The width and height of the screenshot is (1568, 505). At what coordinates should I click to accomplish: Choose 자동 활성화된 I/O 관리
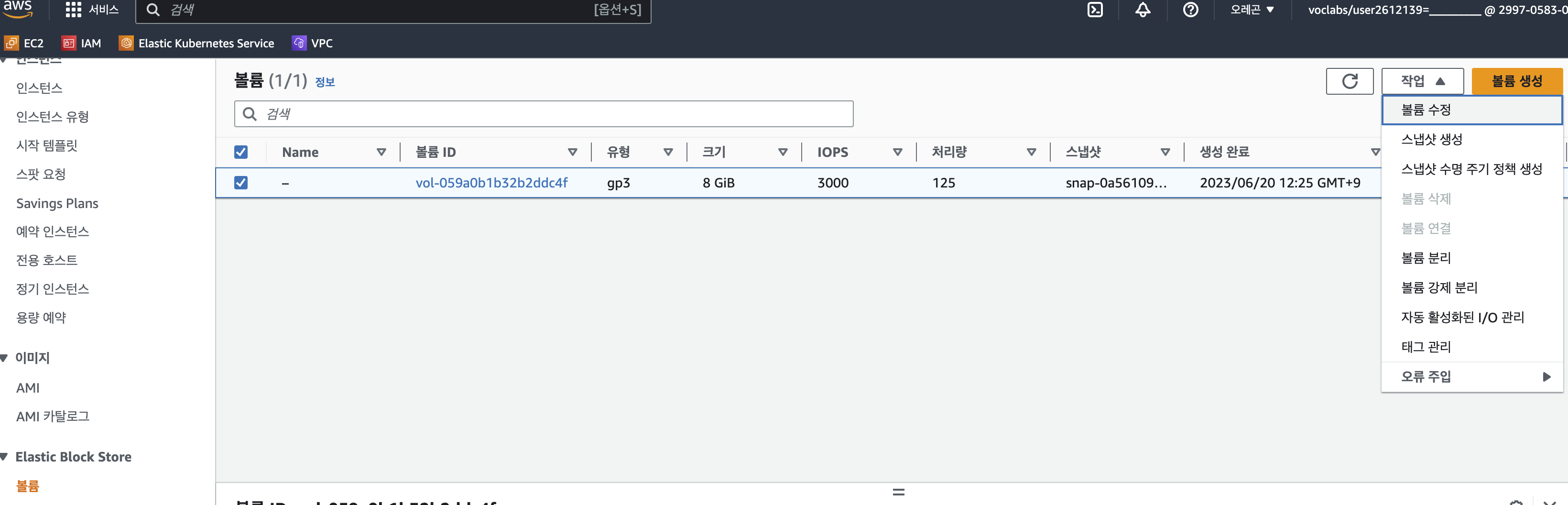click(x=1472, y=318)
